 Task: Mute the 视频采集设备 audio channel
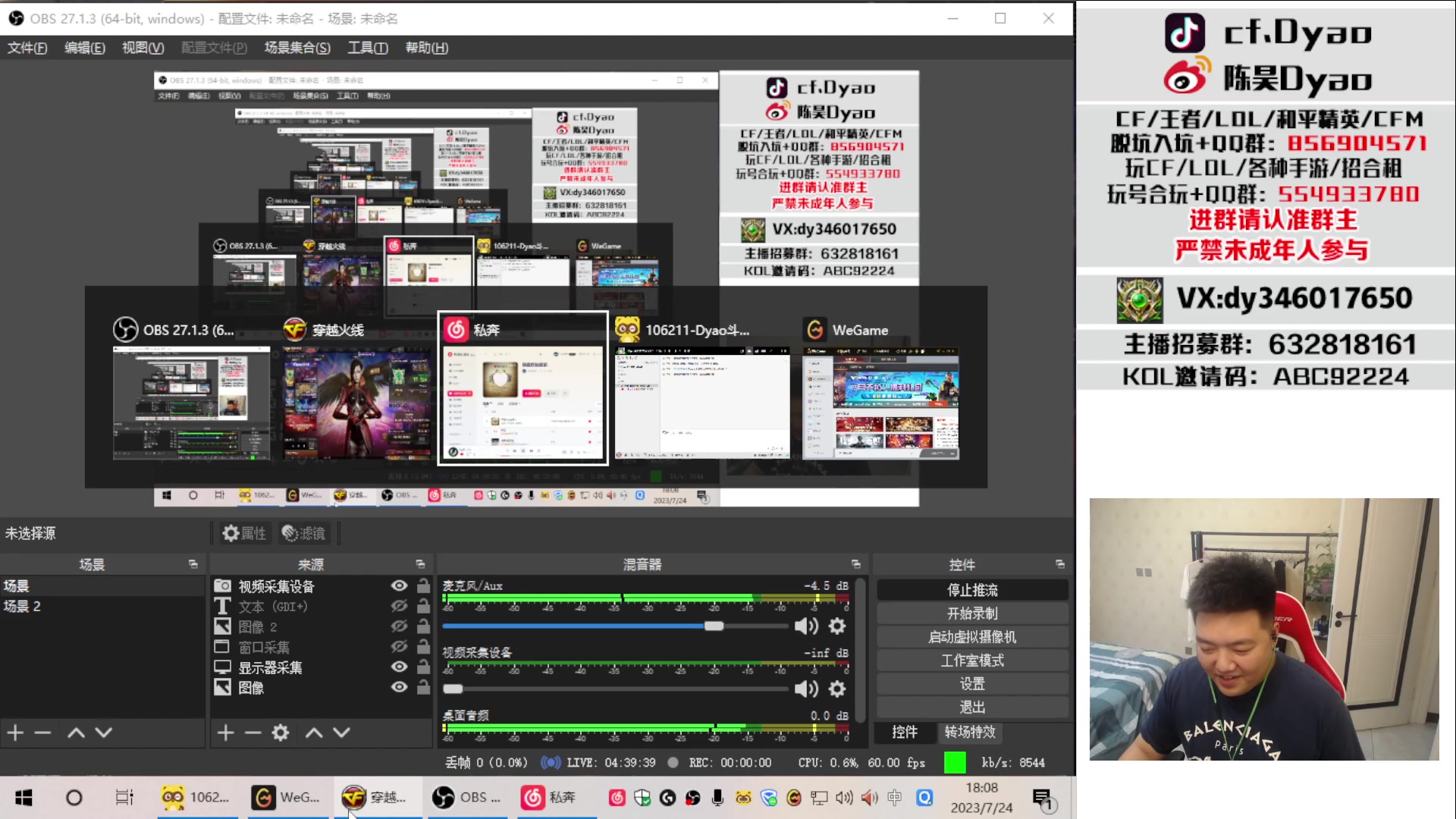click(x=806, y=689)
